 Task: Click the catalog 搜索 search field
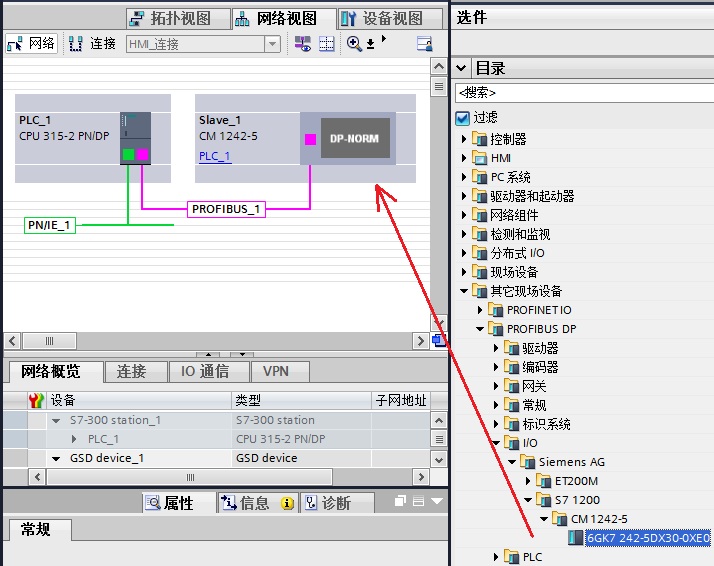[x=584, y=93]
